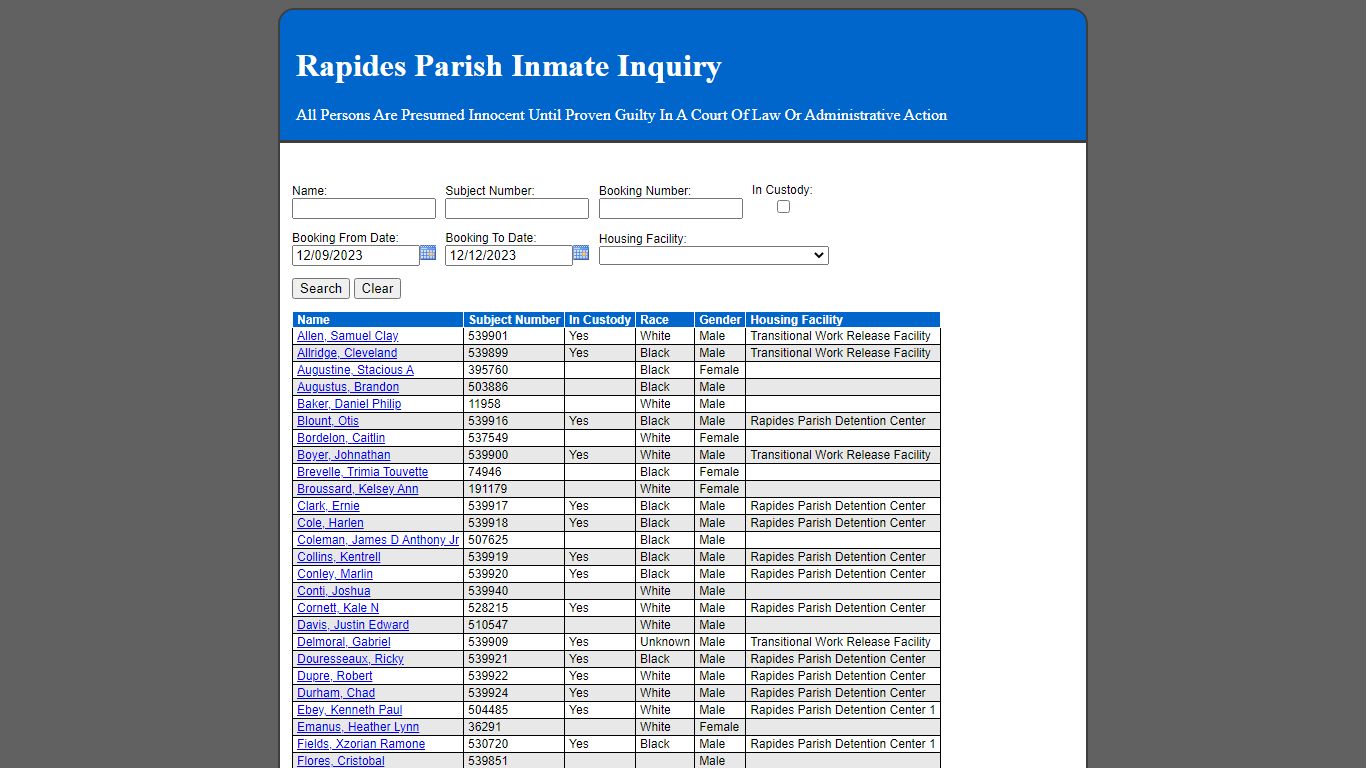
Task: Open the Booking From Date calendar icon
Action: click(x=428, y=253)
